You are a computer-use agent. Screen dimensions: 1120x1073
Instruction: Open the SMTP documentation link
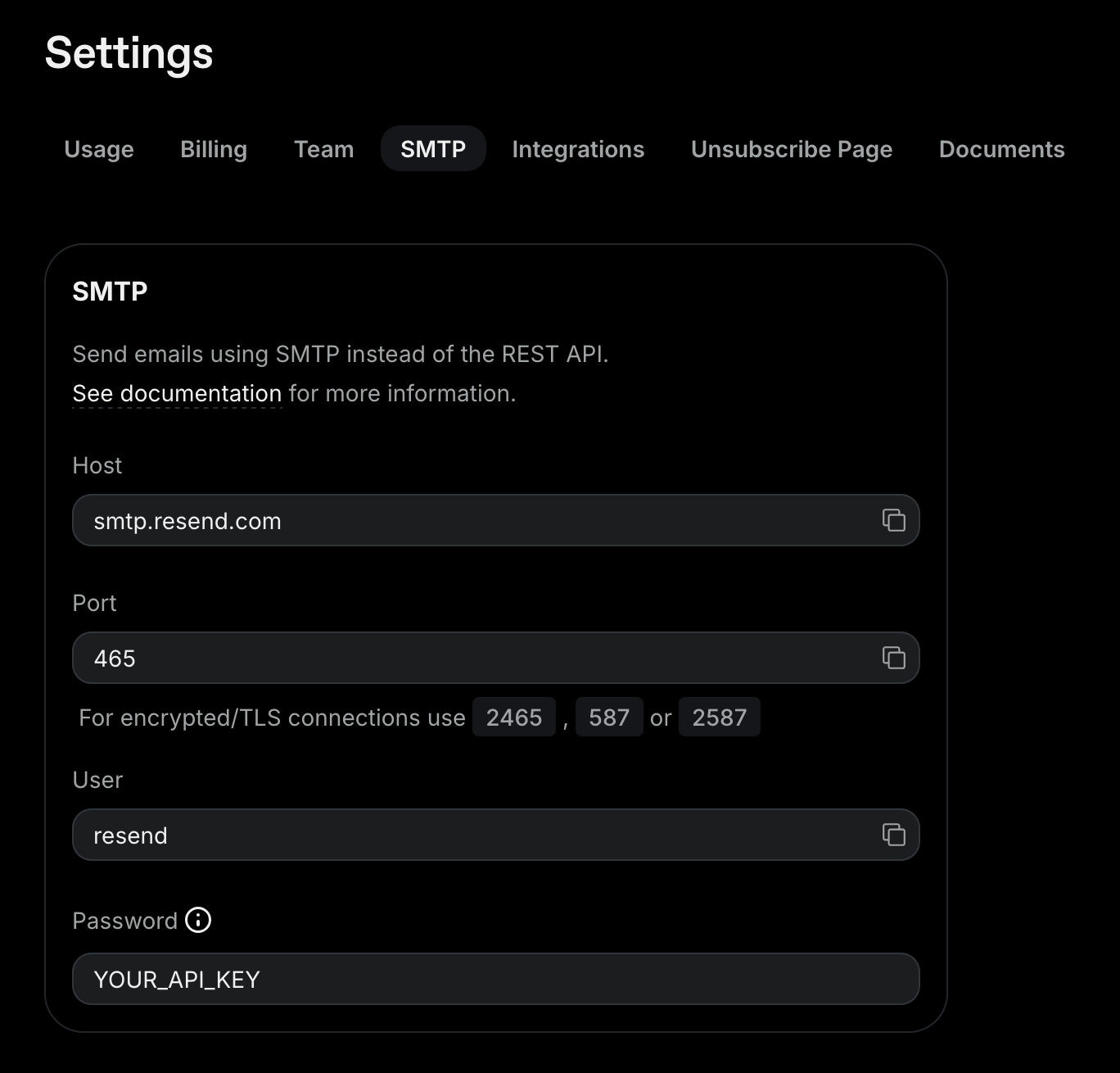pyautogui.click(x=177, y=393)
